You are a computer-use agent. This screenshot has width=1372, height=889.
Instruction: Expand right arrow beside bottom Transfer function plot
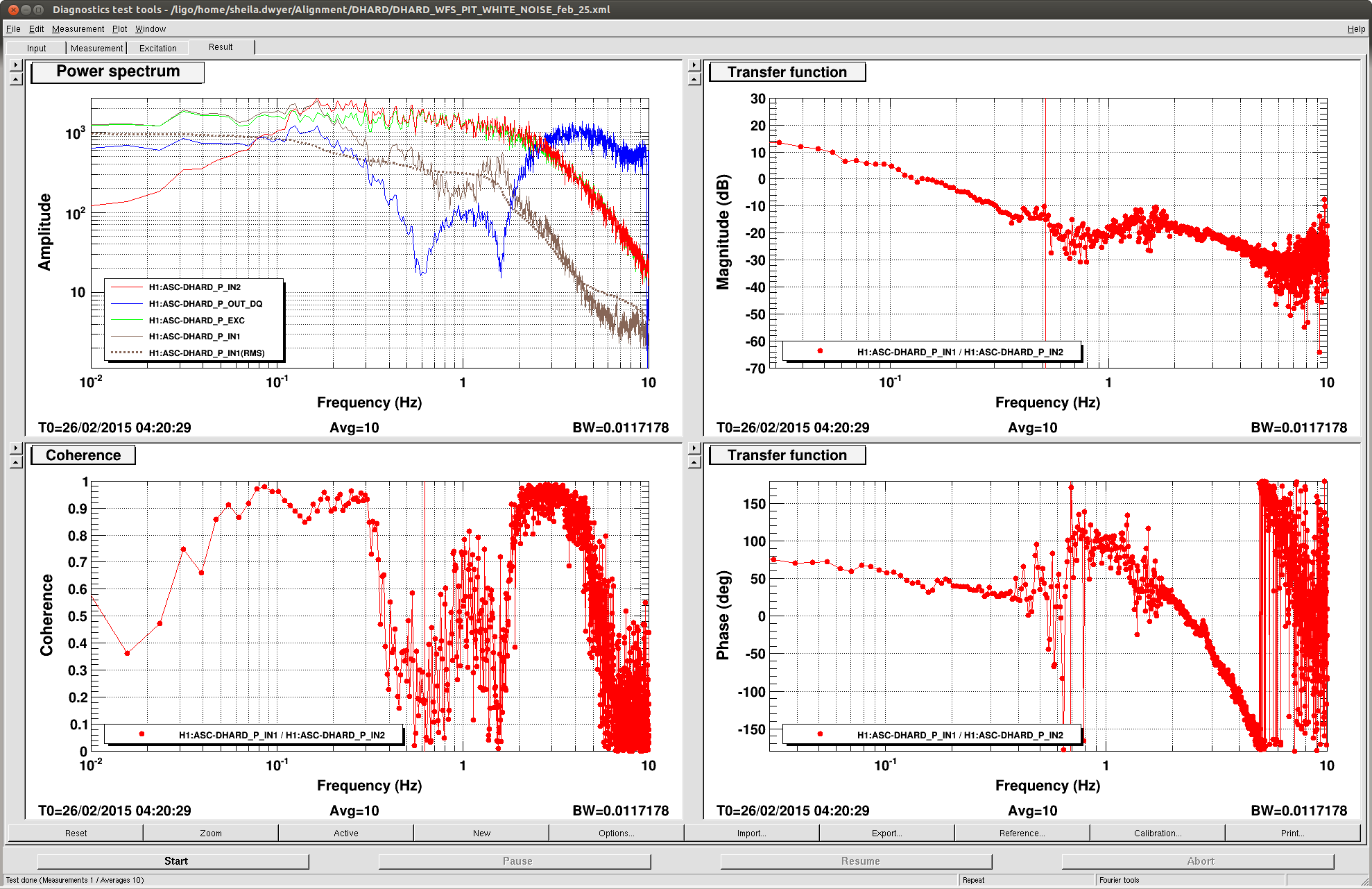[694, 448]
